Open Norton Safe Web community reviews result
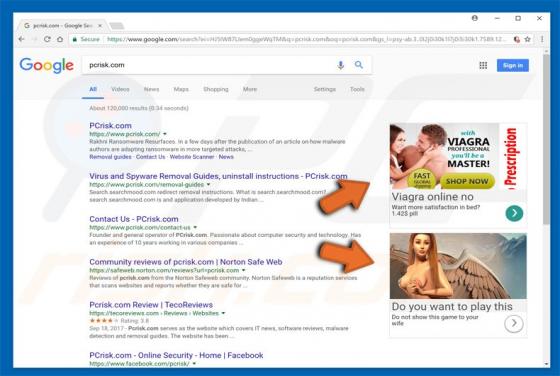 coord(186,262)
